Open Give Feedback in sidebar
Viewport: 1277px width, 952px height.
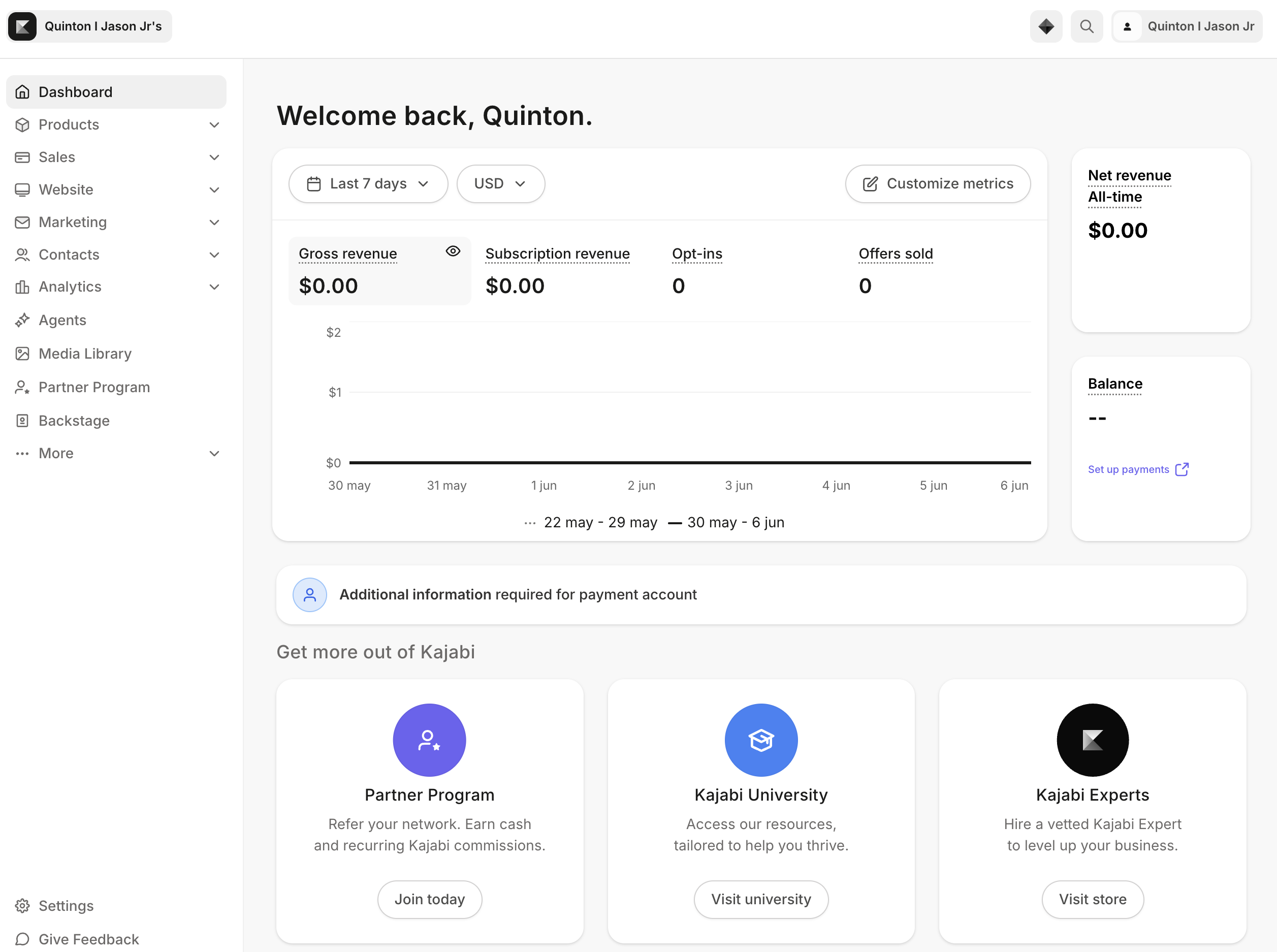click(x=116, y=939)
